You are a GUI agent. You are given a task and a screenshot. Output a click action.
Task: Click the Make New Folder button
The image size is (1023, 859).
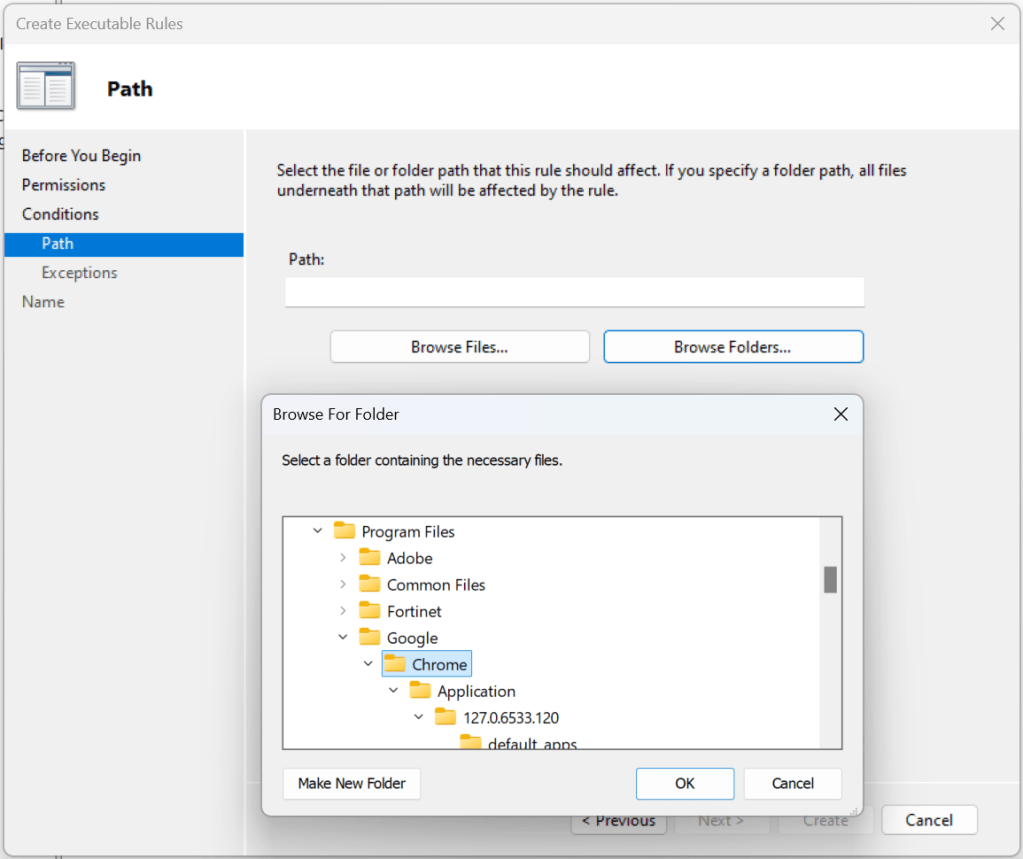tap(352, 783)
